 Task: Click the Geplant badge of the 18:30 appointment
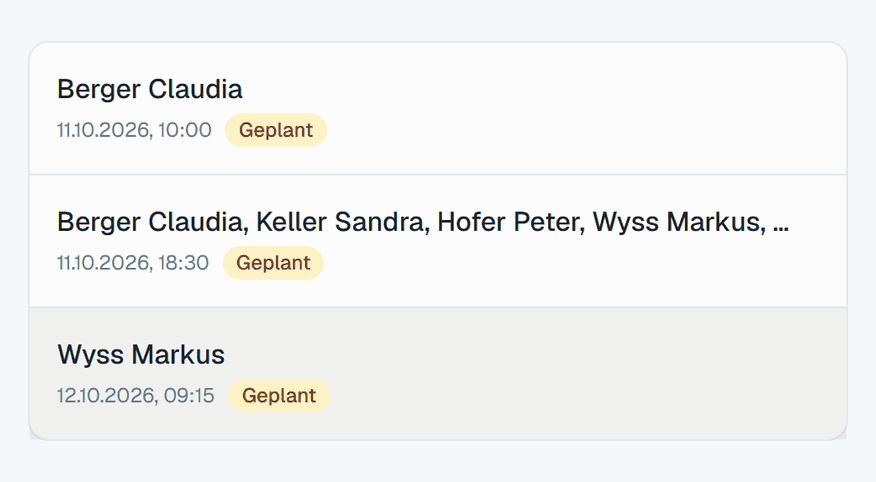273,263
